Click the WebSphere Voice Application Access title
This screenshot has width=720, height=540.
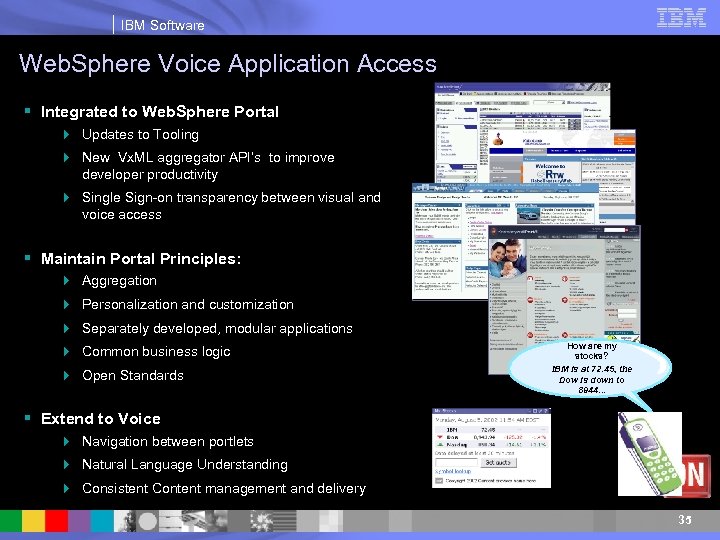point(228,63)
